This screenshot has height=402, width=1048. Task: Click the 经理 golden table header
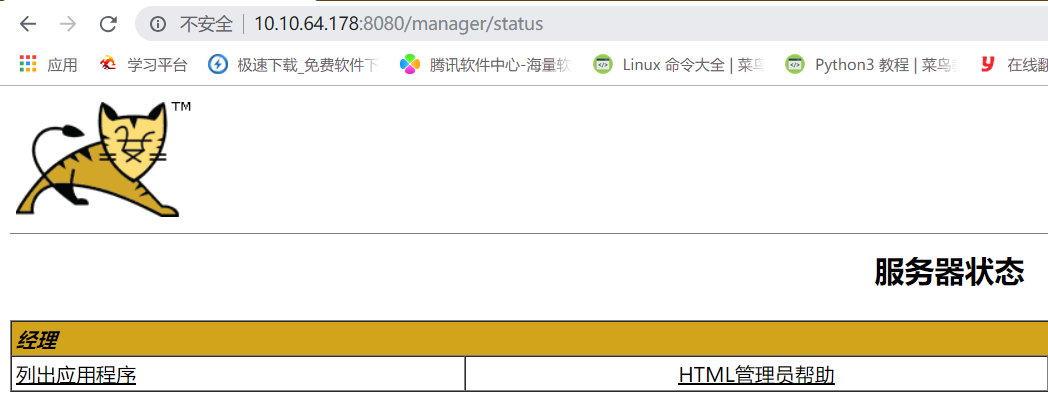(529, 339)
